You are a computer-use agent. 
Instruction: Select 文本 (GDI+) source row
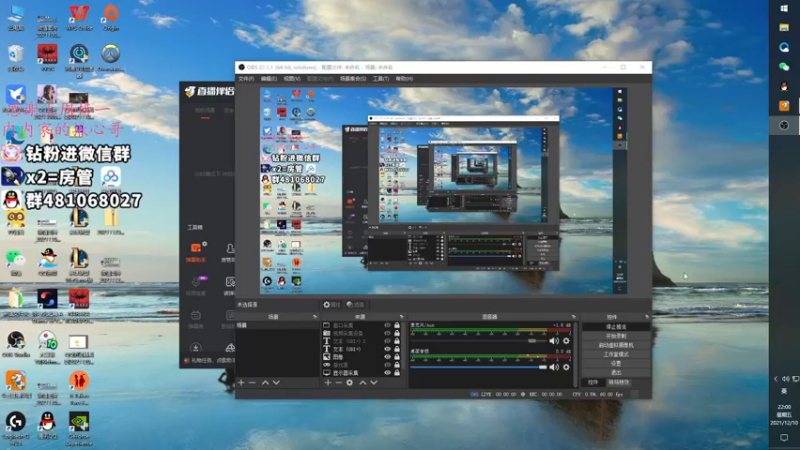pyautogui.click(x=362, y=349)
